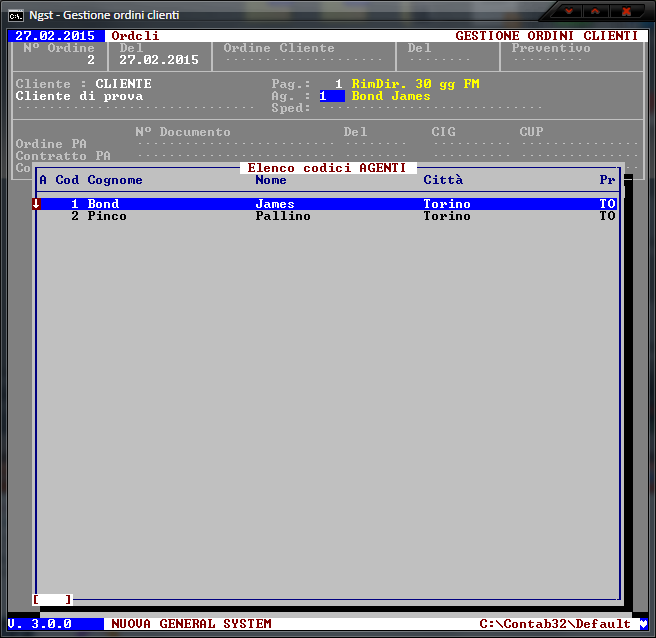Click the search box at bottom of agent list
Screen dimensions: 656x638
(52, 599)
